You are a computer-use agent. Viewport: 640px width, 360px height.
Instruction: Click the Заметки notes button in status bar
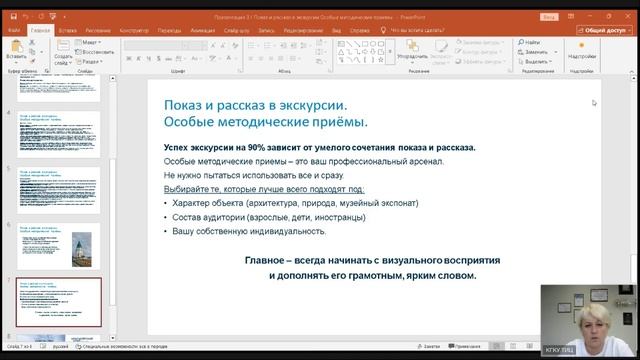[x=429, y=346]
